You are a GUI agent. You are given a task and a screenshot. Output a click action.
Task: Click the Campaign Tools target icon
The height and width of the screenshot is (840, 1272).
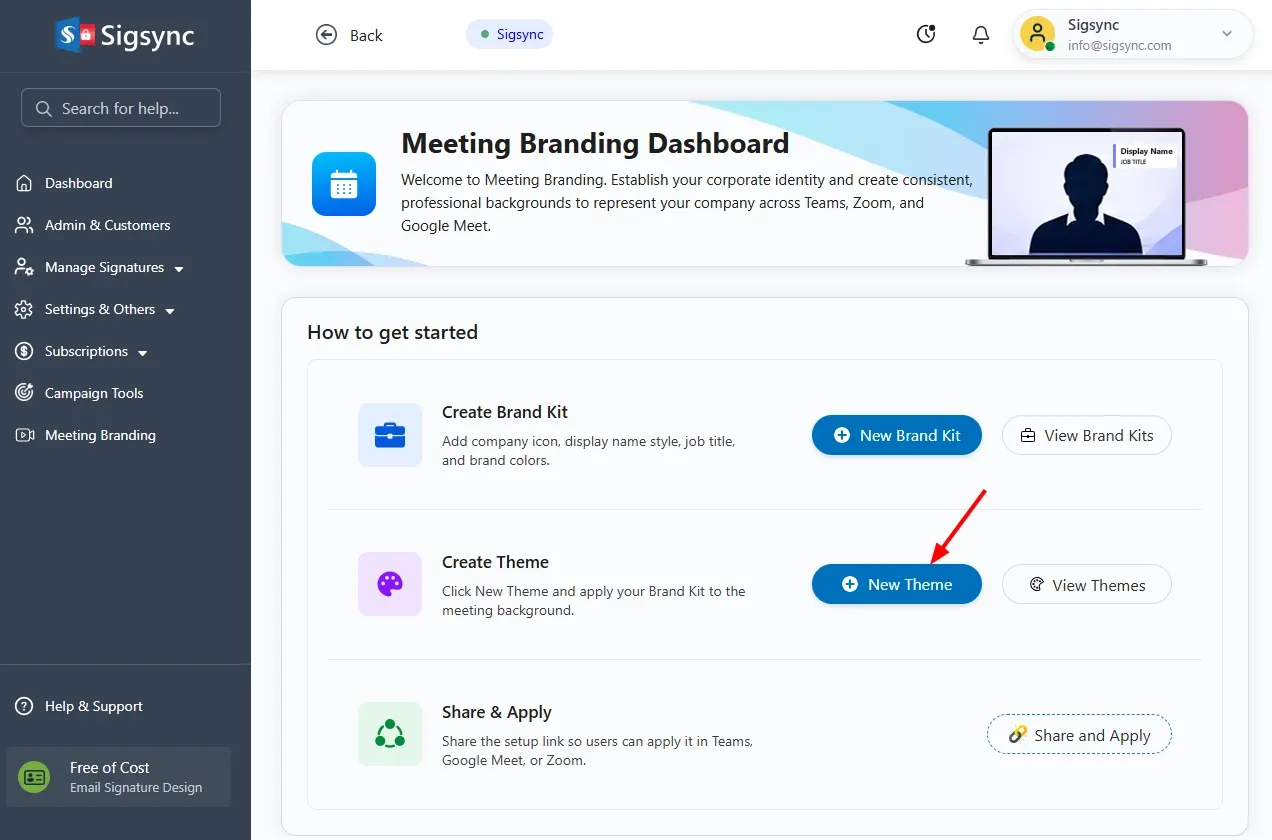24,393
